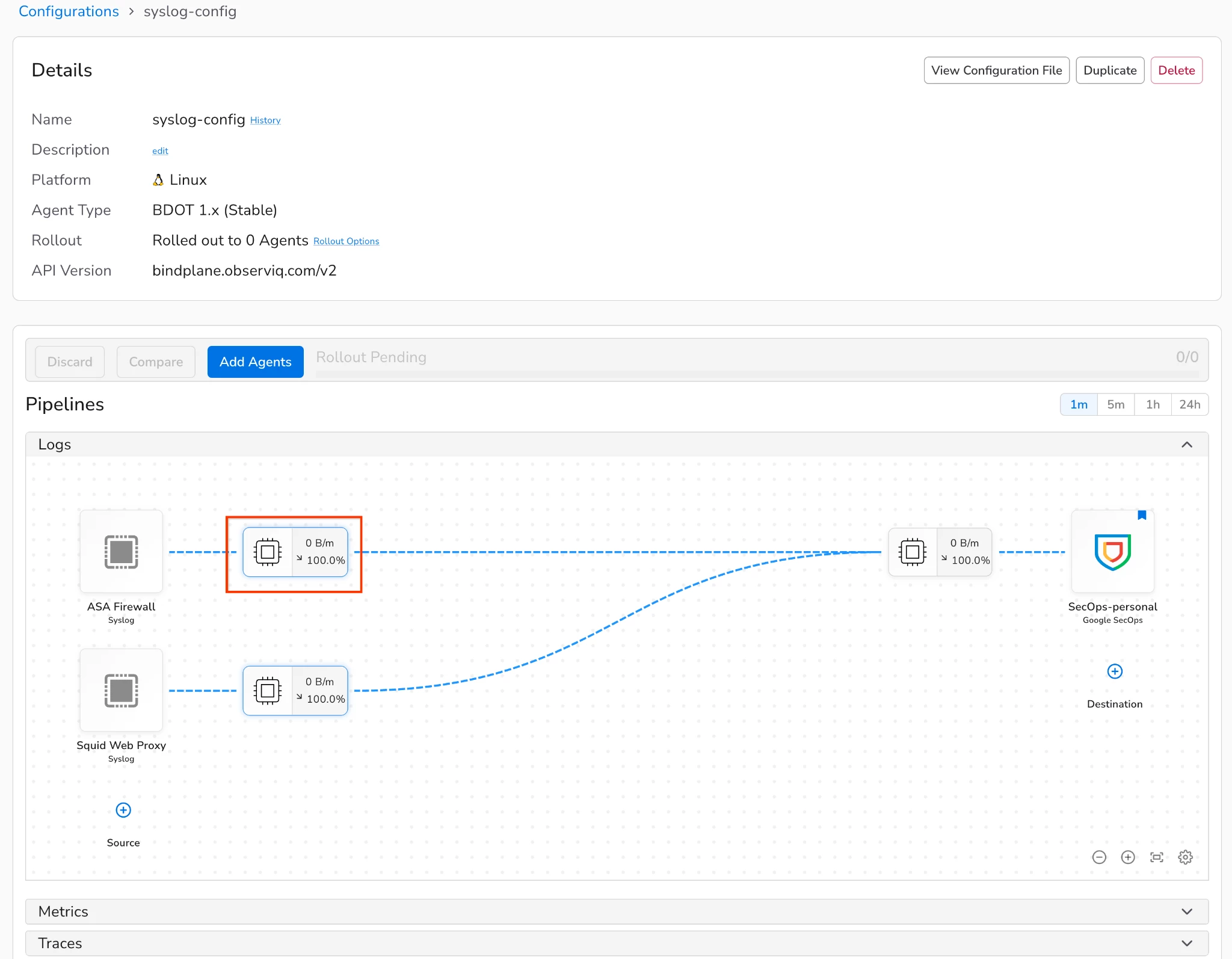Image resolution: width=1232 pixels, height=959 pixels.
Task: Open the Rollout Options link
Action: 346,241
